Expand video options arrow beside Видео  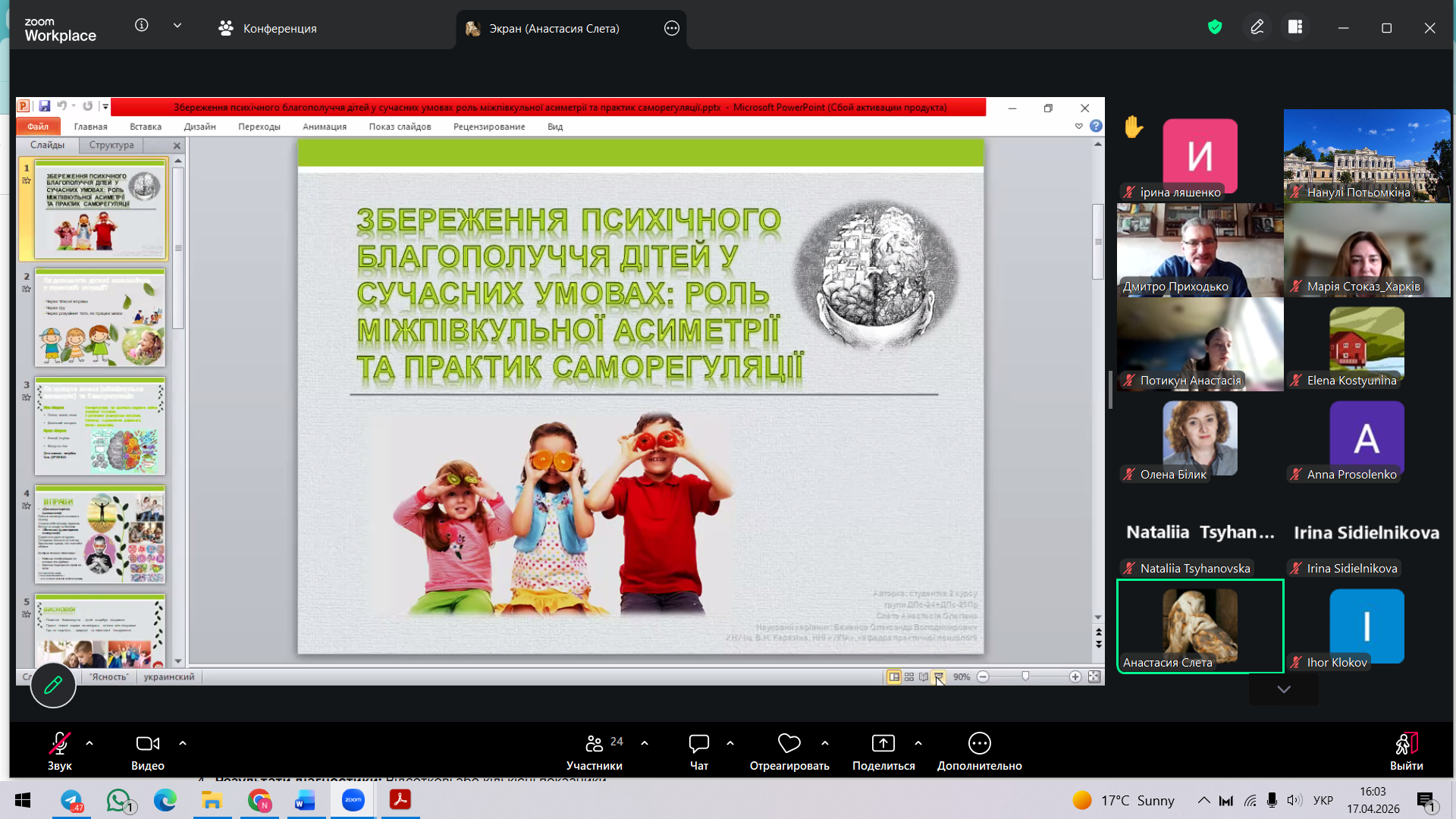click(x=183, y=743)
